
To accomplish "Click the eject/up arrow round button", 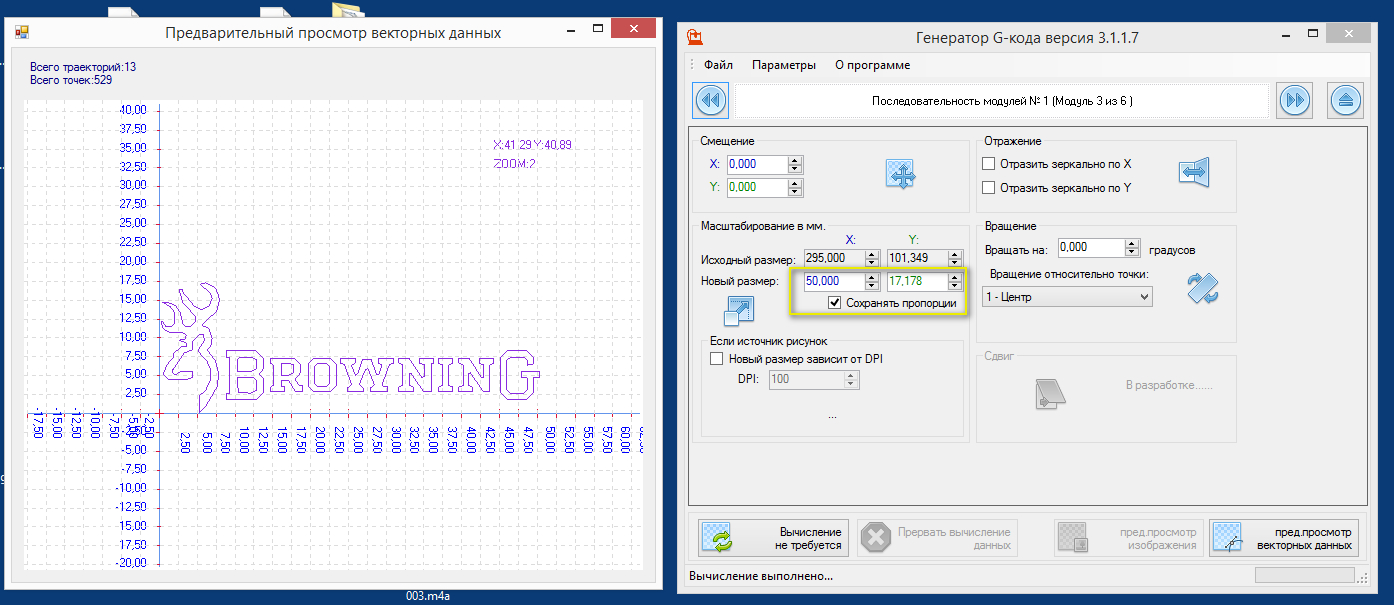I will (1346, 100).
